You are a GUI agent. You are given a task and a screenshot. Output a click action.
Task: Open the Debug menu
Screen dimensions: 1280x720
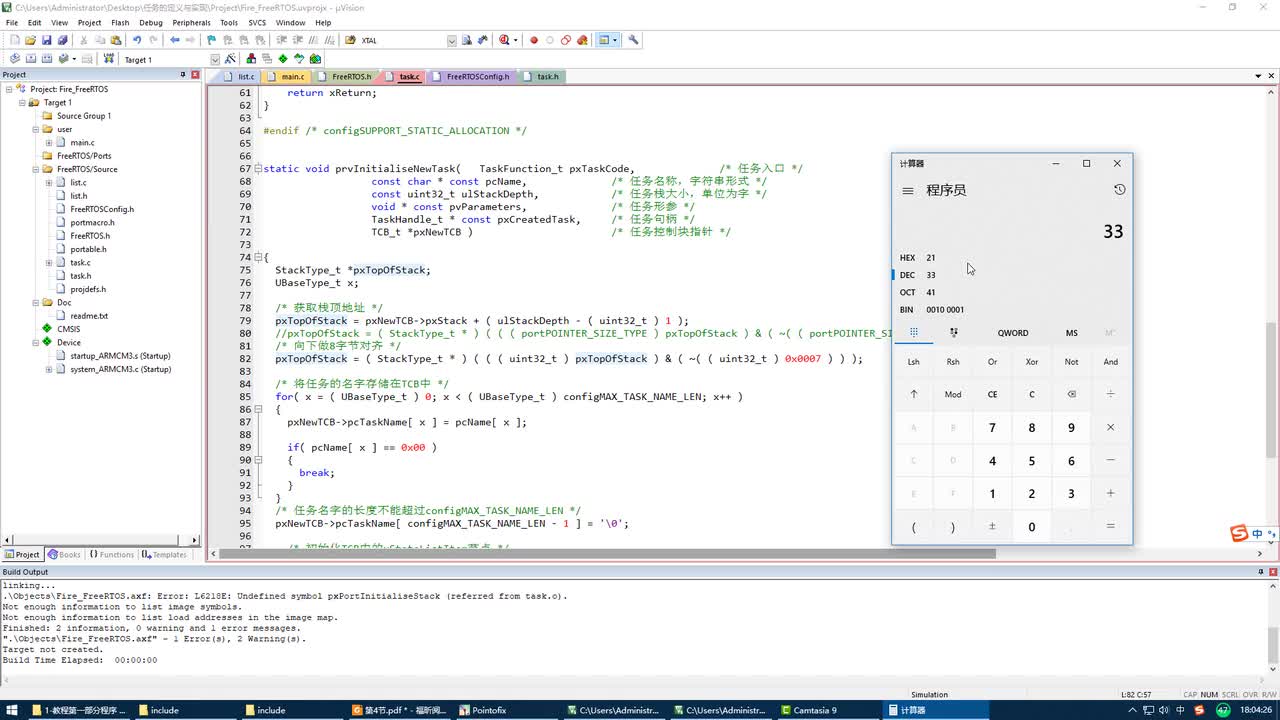[x=151, y=22]
